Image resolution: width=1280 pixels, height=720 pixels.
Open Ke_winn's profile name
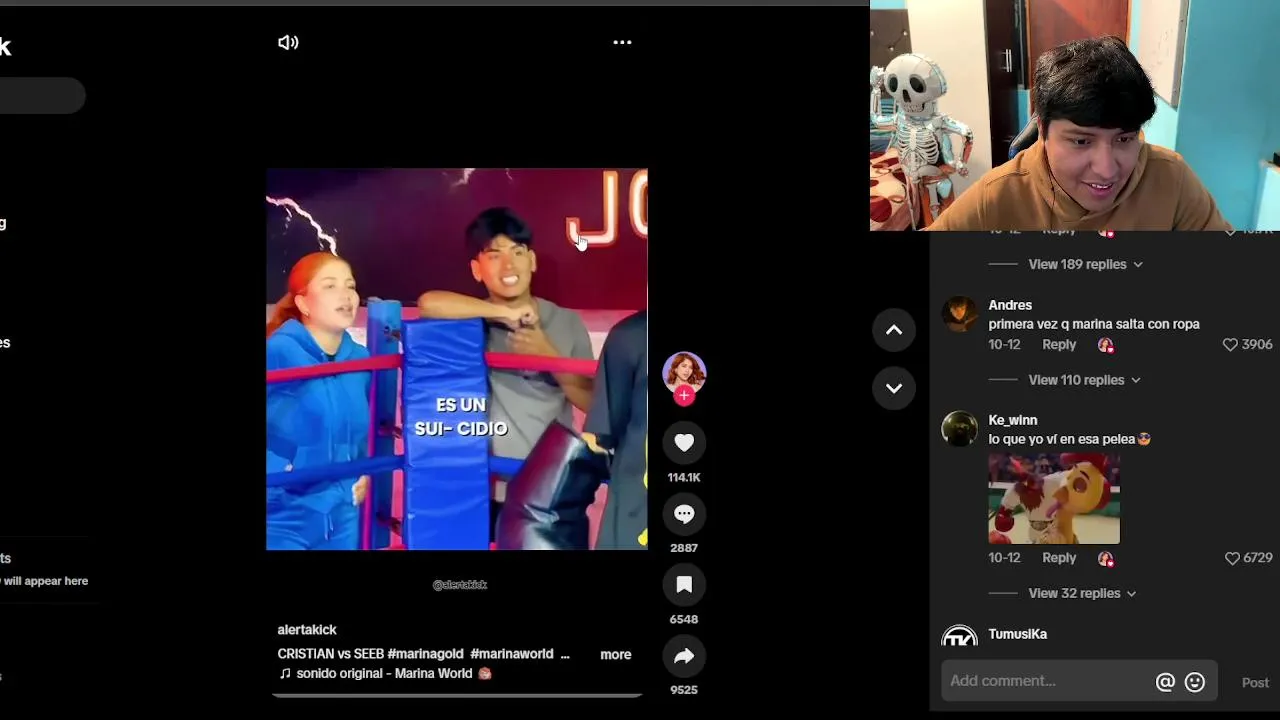[x=1013, y=420]
